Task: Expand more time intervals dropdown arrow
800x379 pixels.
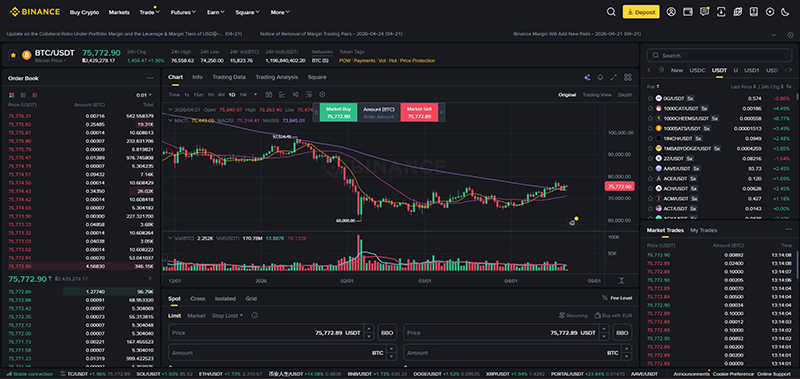Action: coord(255,94)
